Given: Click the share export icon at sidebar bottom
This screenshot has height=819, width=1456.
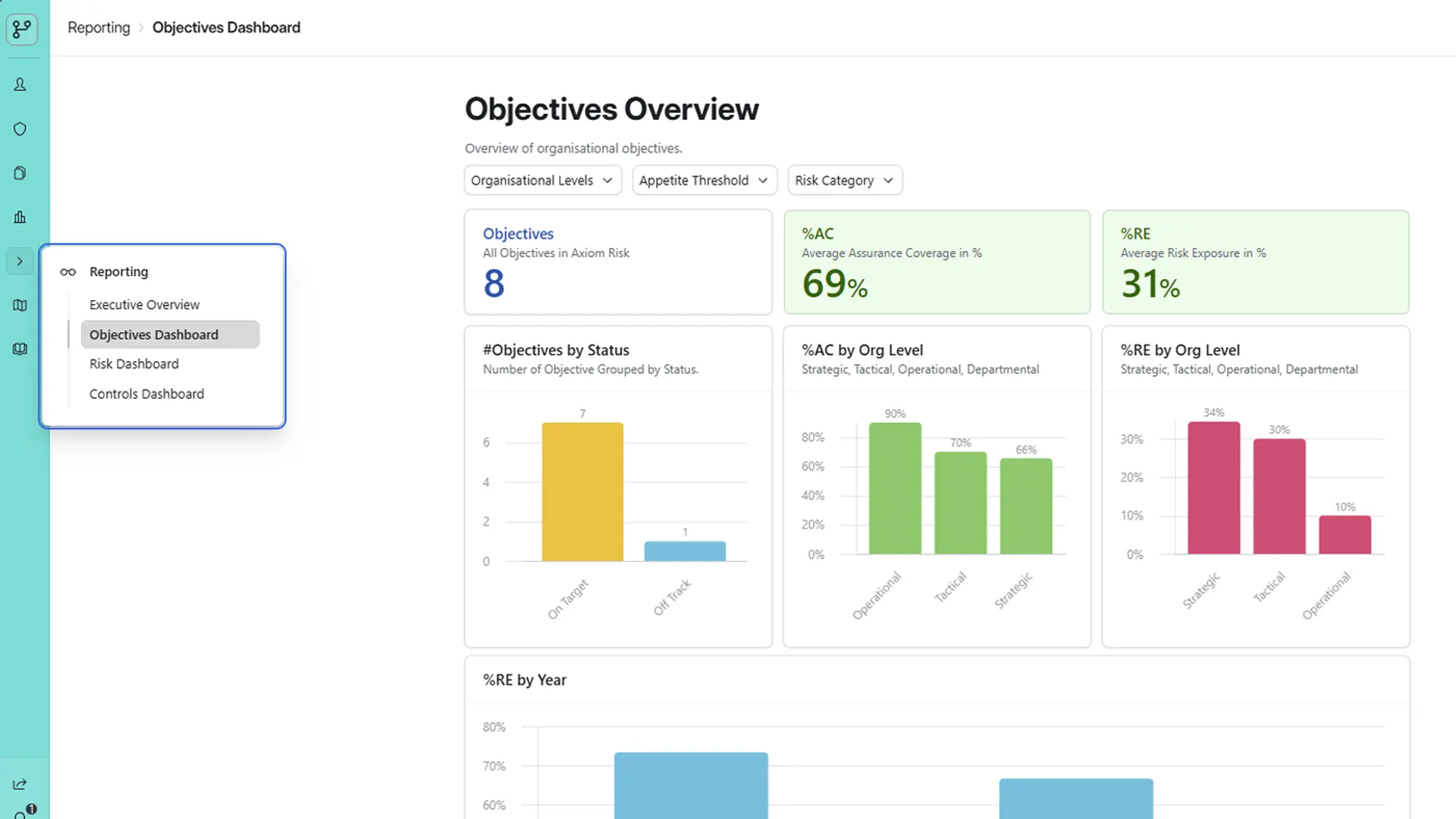Looking at the screenshot, I should (x=20, y=784).
